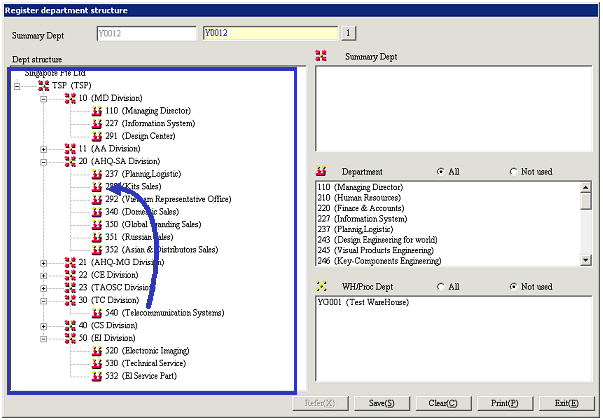Click the yellow Summary Dept input field
The height and width of the screenshot is (420, 603).
click(x=270, y=33)
